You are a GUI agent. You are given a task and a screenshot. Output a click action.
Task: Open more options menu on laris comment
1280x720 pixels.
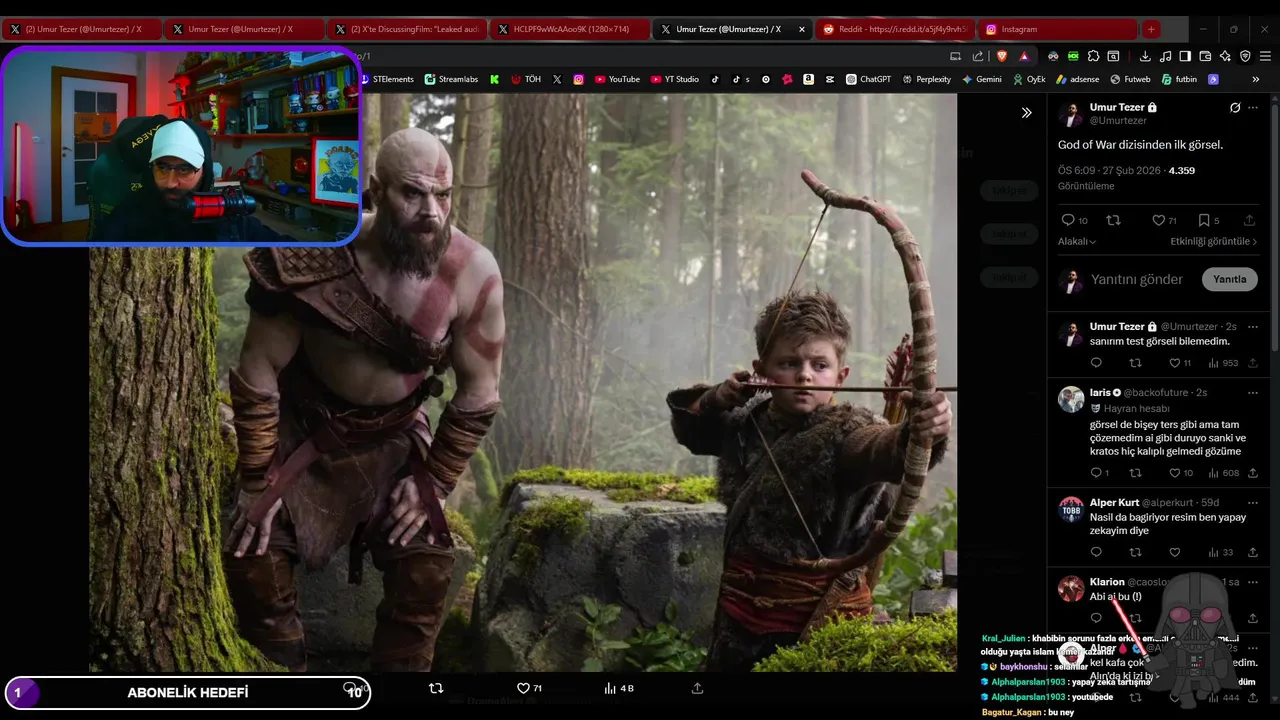1253,393
